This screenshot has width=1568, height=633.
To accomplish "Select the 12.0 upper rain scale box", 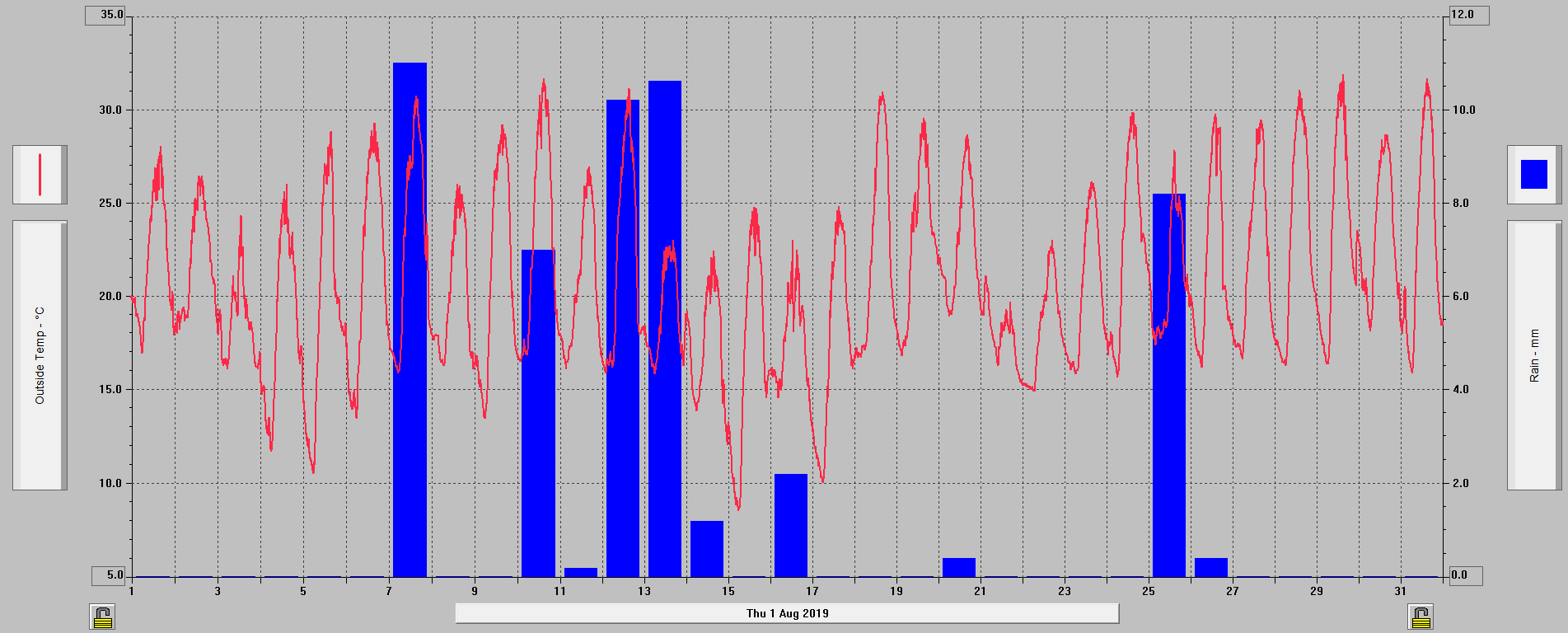I will click(1466, 15).
